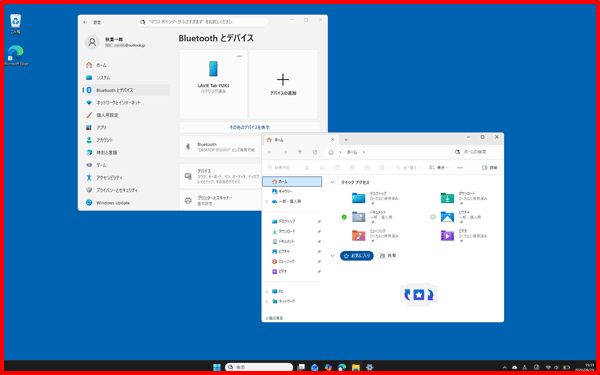Open the デバイス row in Settings

click(x=220, y=176)
